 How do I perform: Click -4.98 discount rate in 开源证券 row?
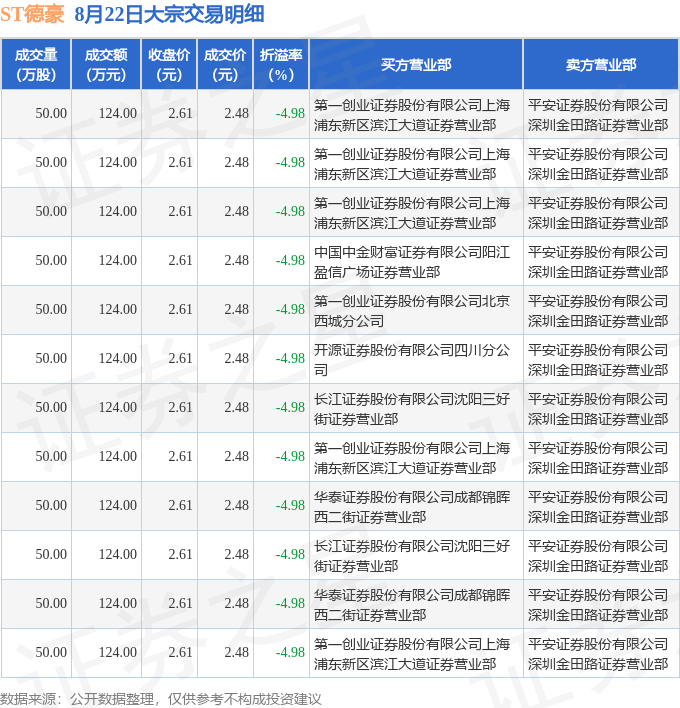(x=290, y=359)
